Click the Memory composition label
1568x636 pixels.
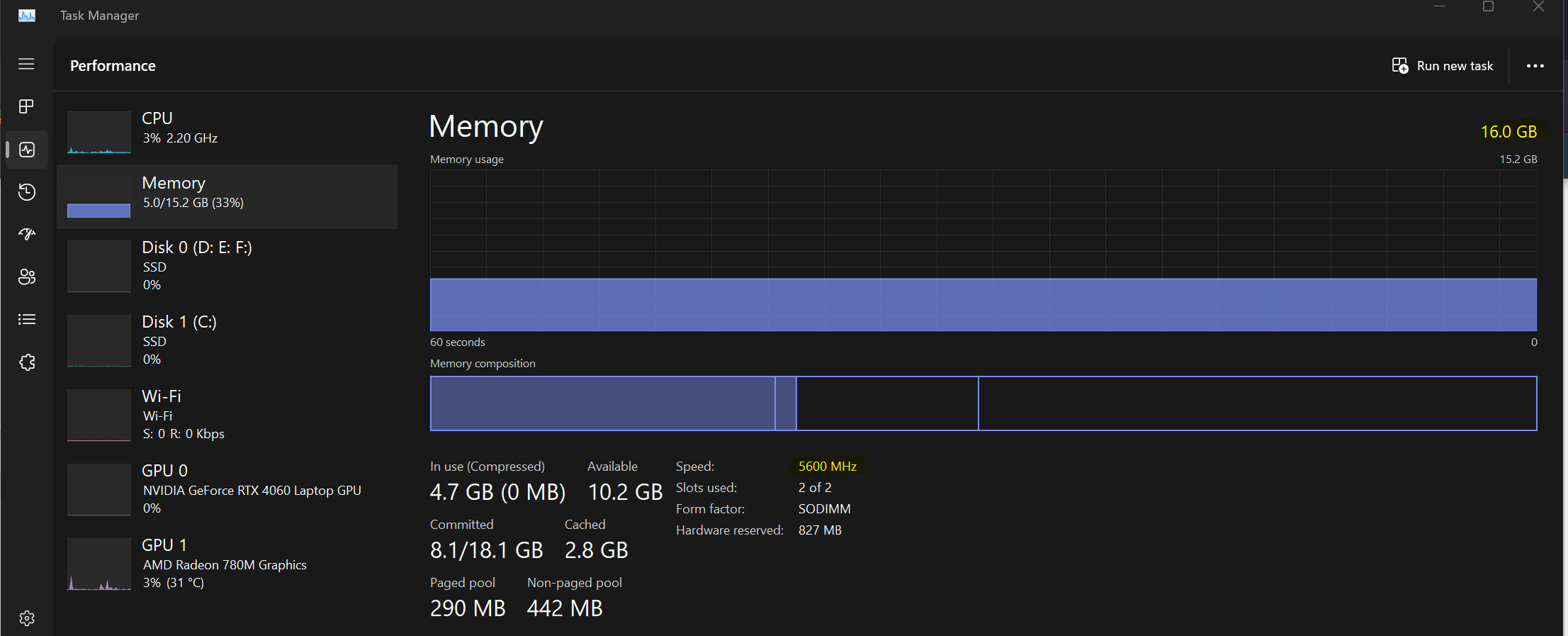point(483,364)
